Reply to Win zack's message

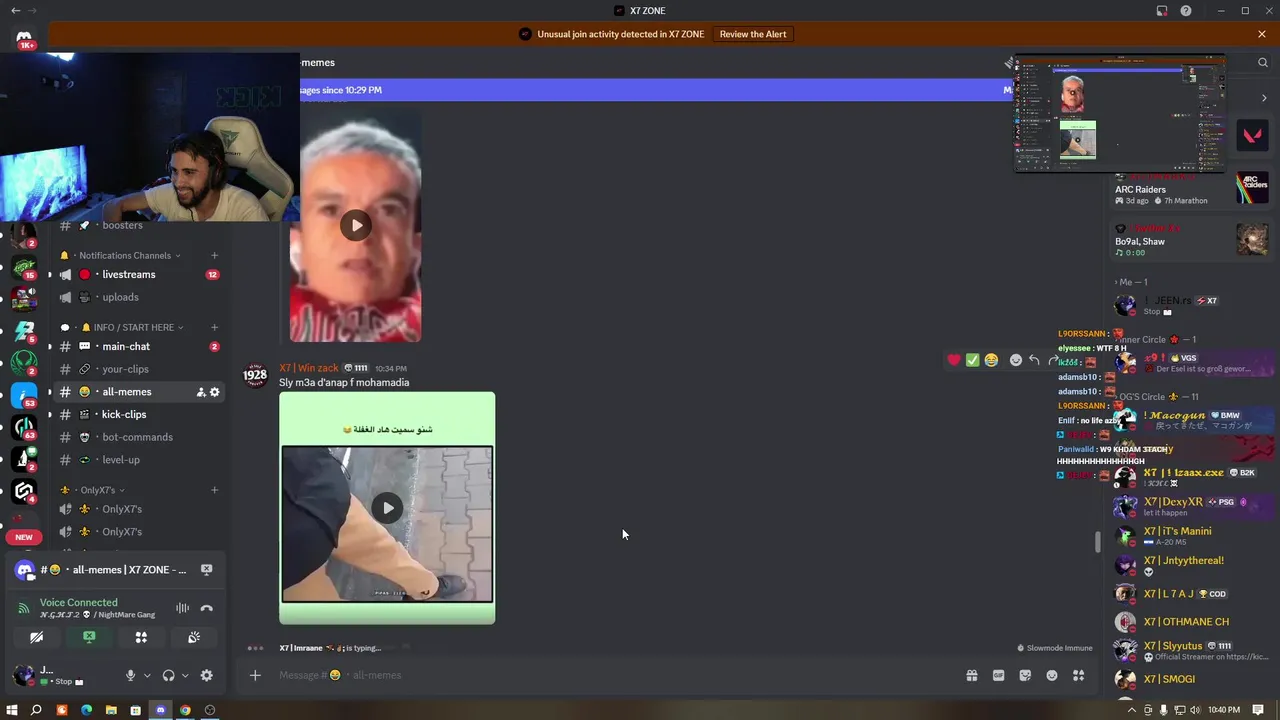coord(1034,360)
